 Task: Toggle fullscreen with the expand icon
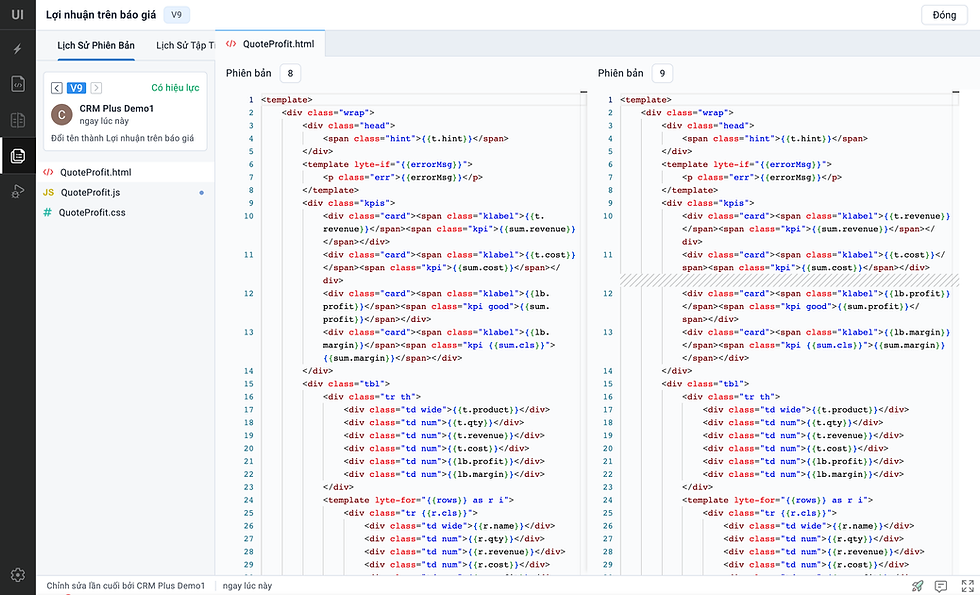point(967,586)
